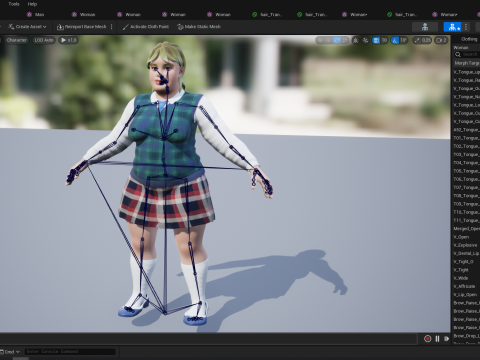This screenshot has height=360, width=480.
Task: Open the Character viewport menu
Action: pyautogui.click(x=16, y=40)
